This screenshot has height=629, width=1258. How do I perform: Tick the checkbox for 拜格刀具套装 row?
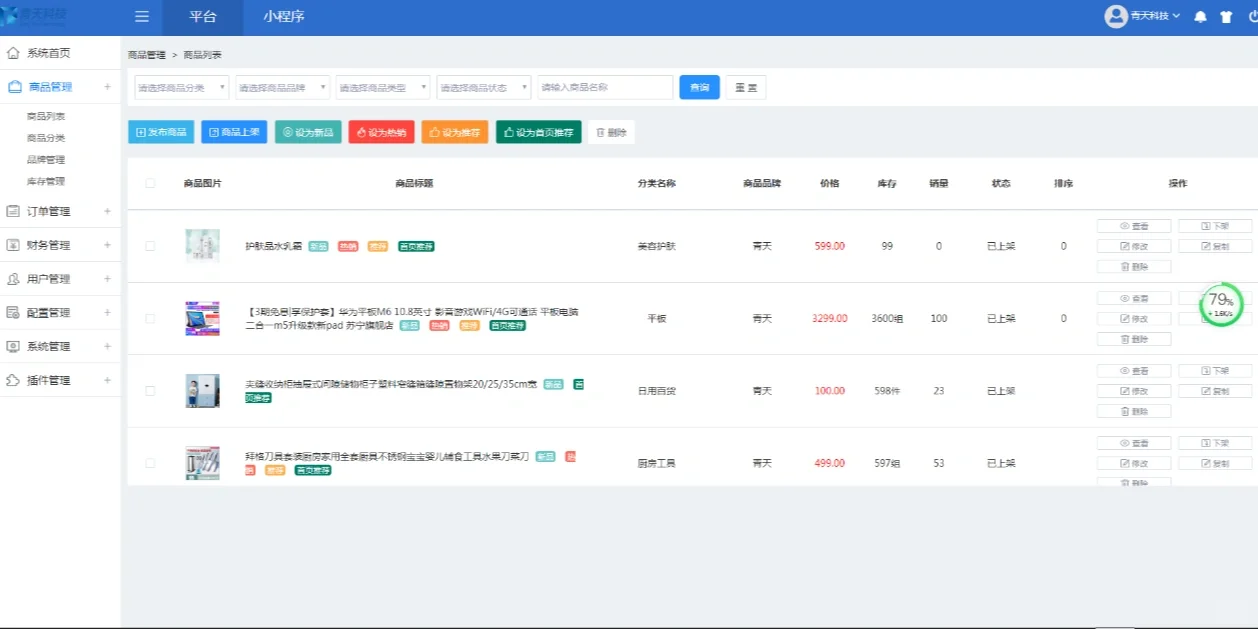(150, 463)
